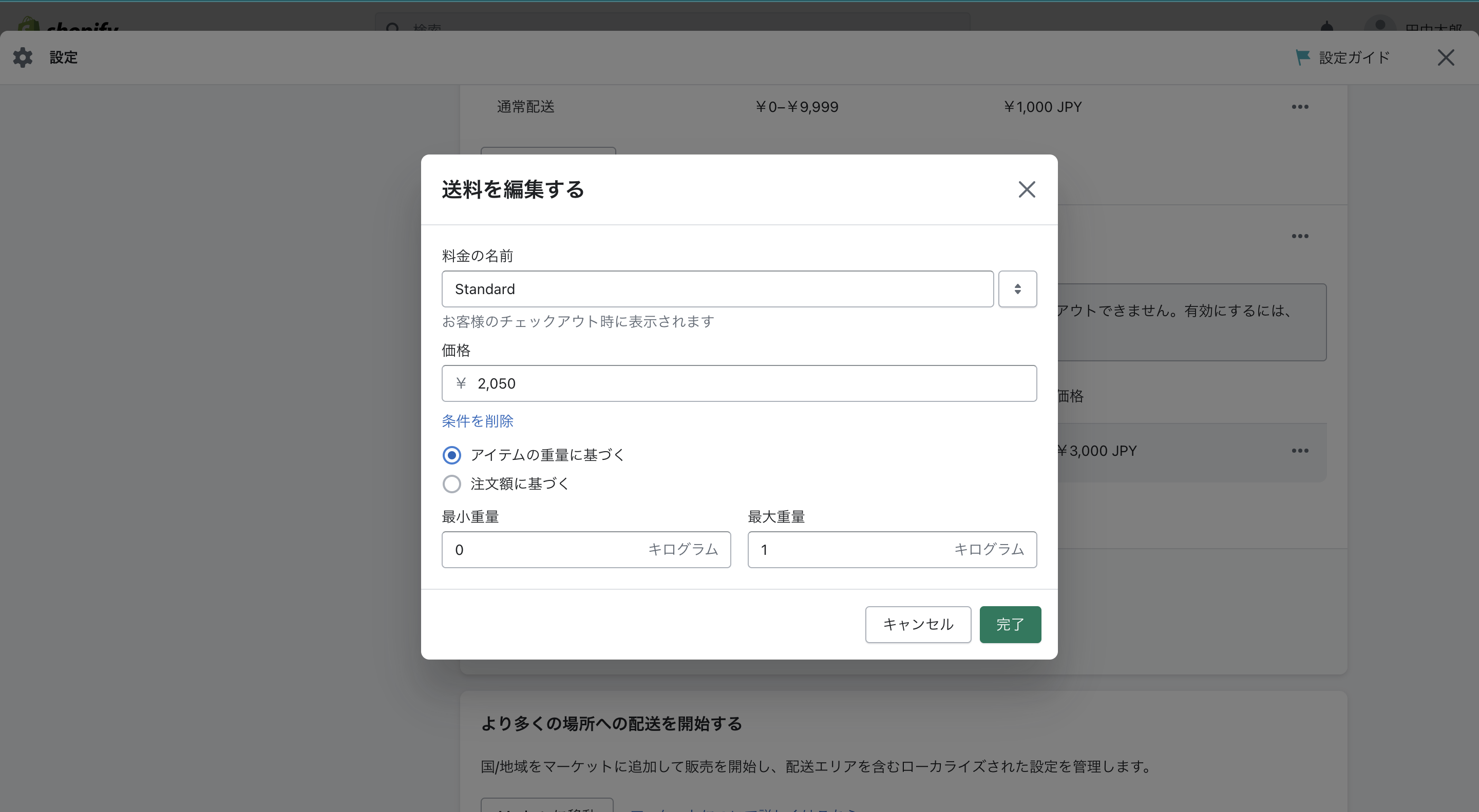
Task: Click the green 完了 button
Action: [1010, 624]
